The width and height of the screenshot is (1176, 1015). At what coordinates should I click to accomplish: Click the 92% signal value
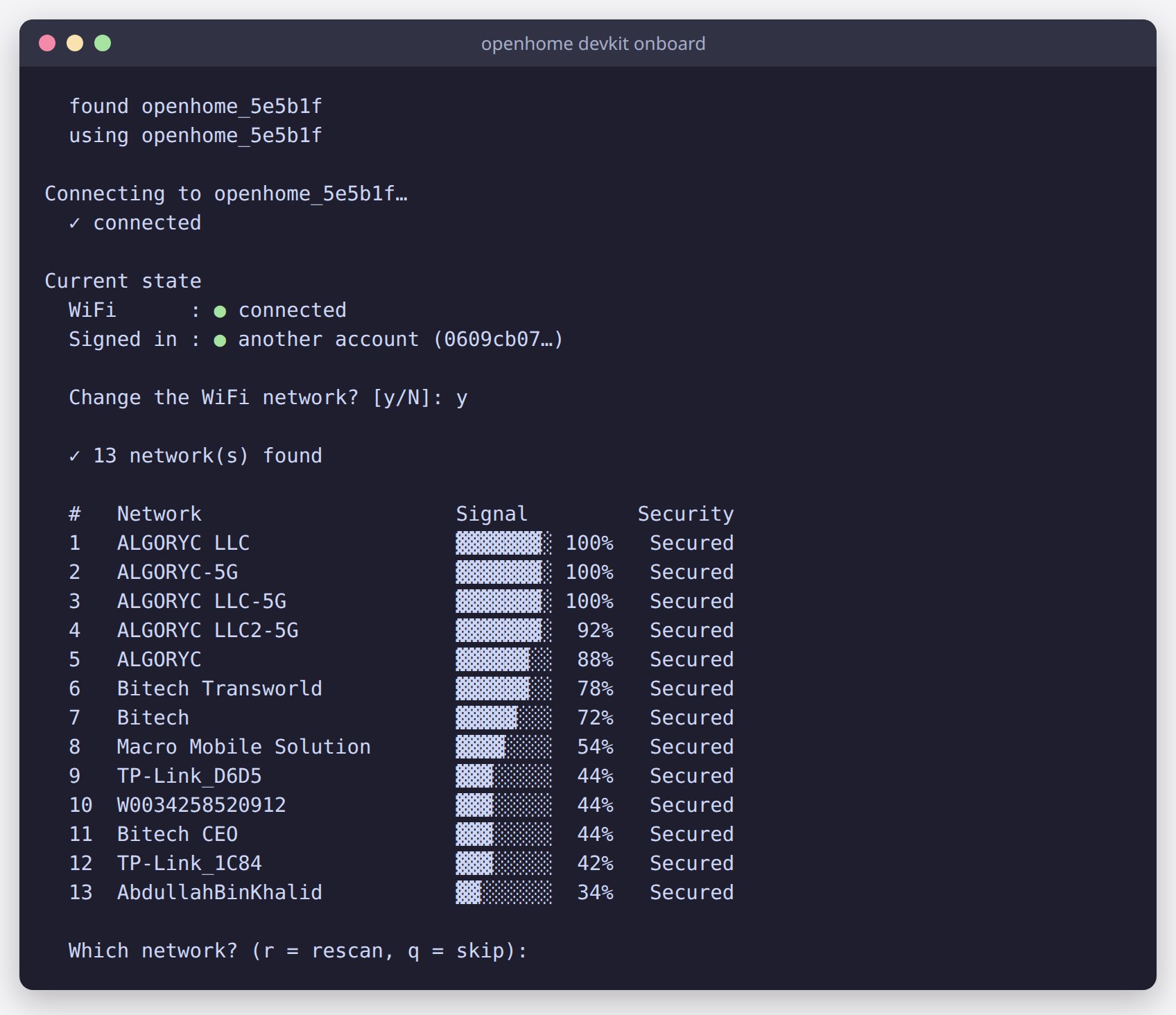pyautogui.click(x=595, y=630)
